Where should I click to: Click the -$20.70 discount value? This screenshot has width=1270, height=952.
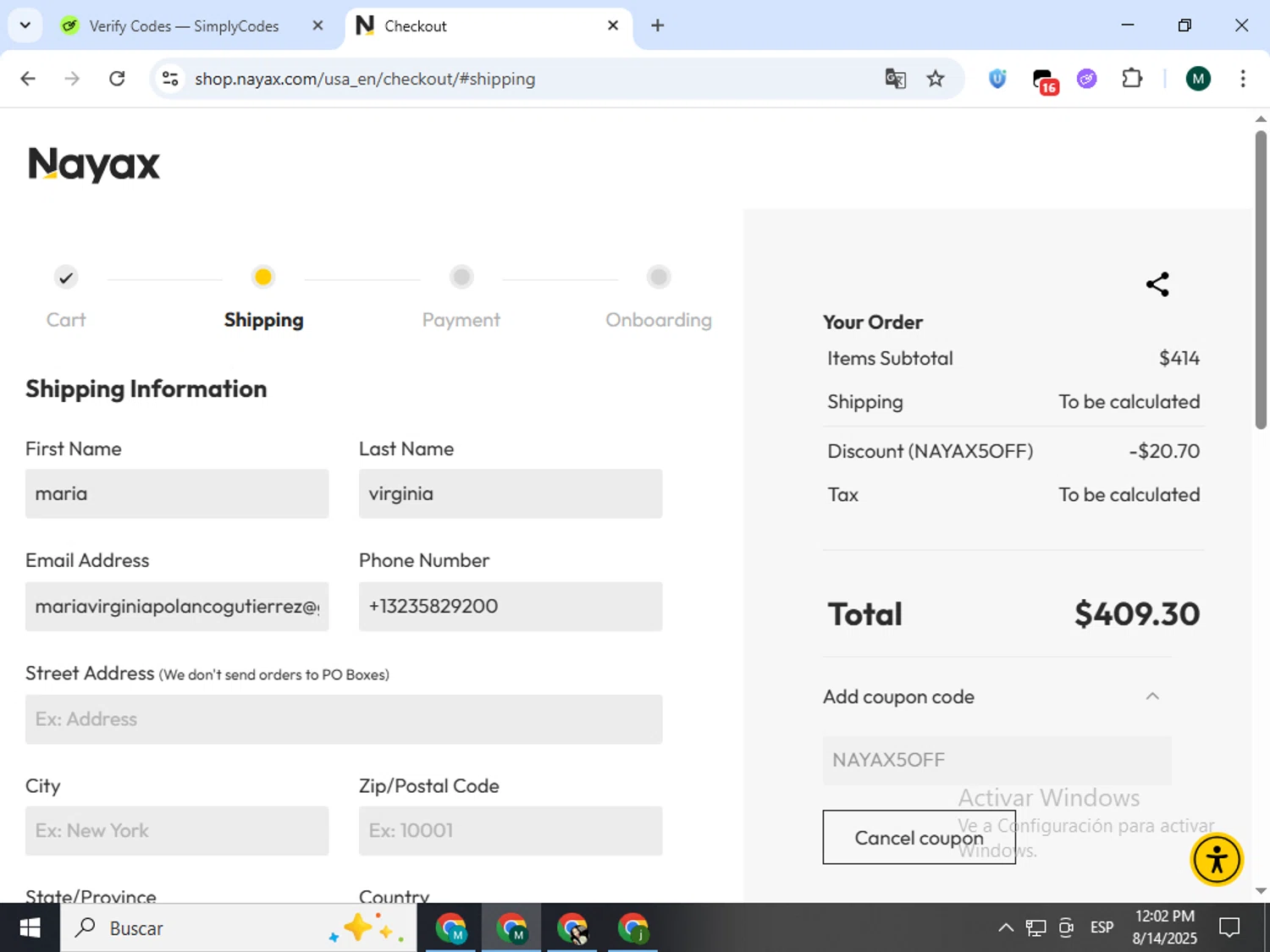click(x=1164, y=451)
